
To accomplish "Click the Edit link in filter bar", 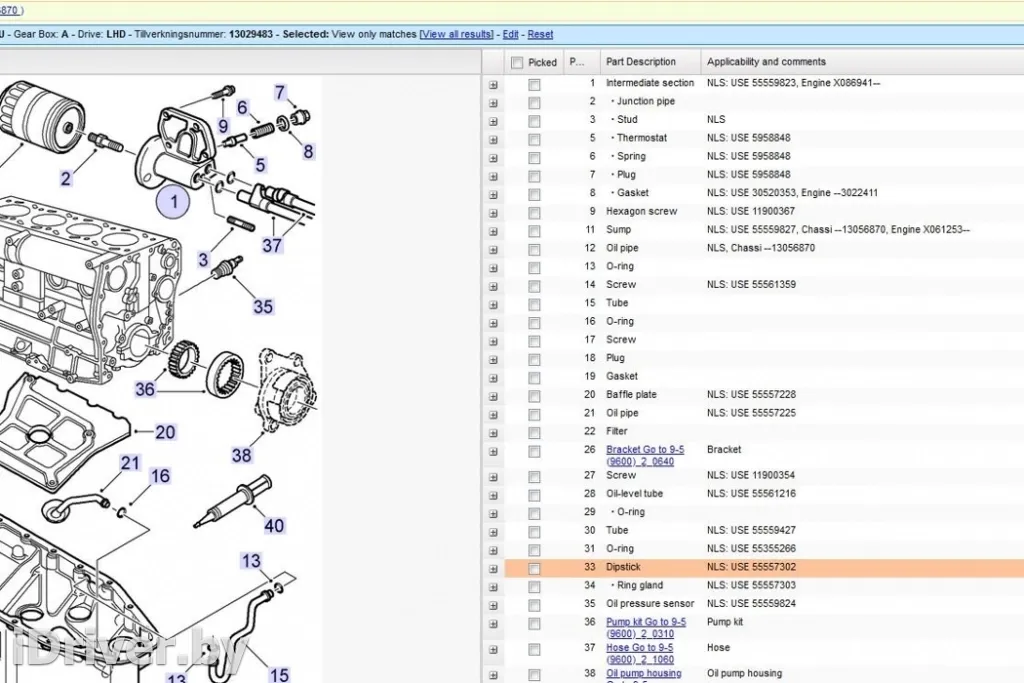I will pos(510,34).
